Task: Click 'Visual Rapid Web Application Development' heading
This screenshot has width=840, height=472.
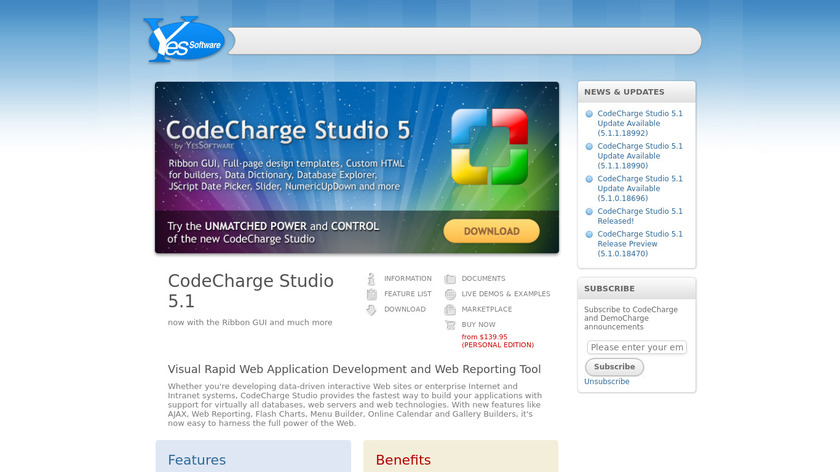Action: [x=354, y=369]
